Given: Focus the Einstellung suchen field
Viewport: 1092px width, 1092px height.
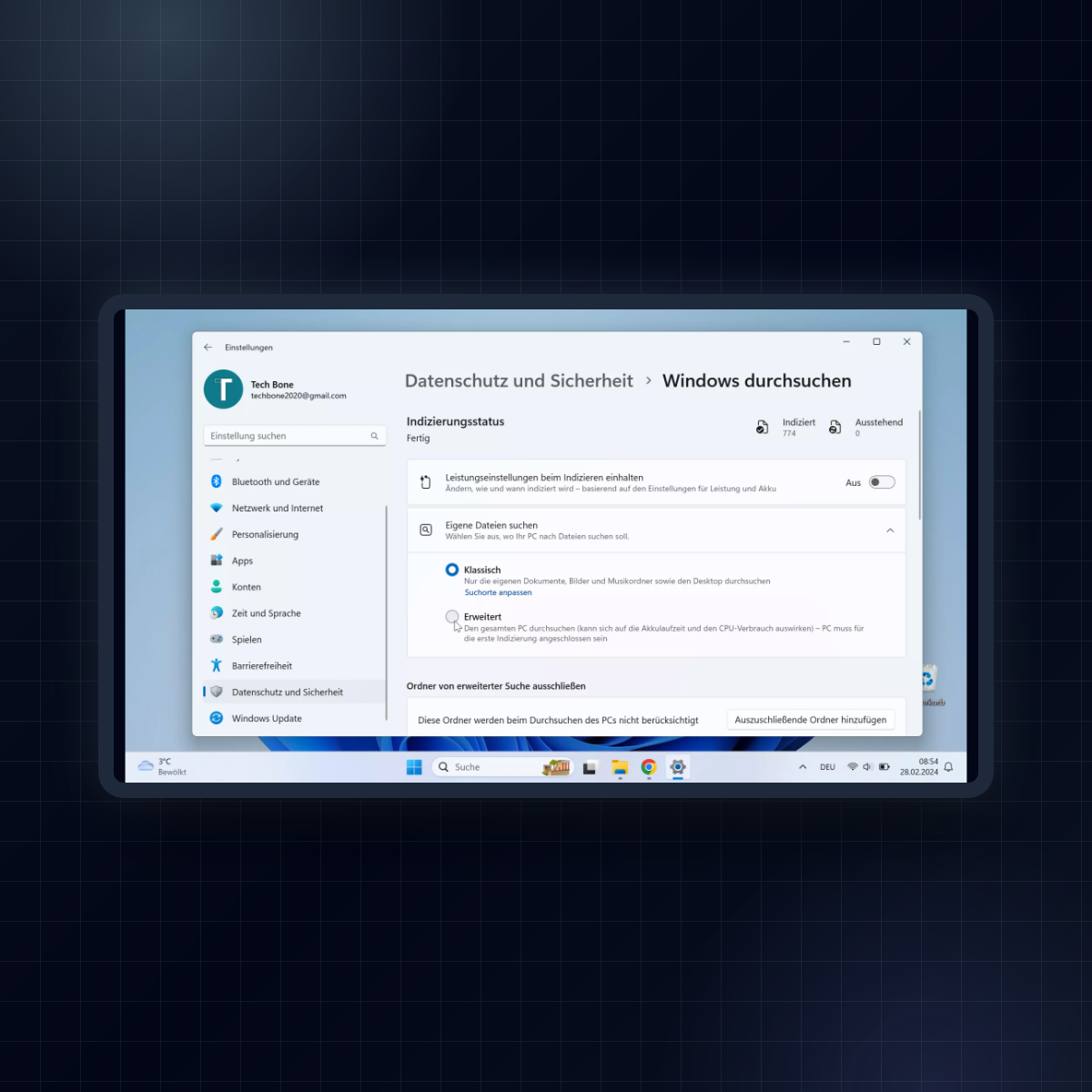Looking at the screenshot, I should tap(295, 436).
